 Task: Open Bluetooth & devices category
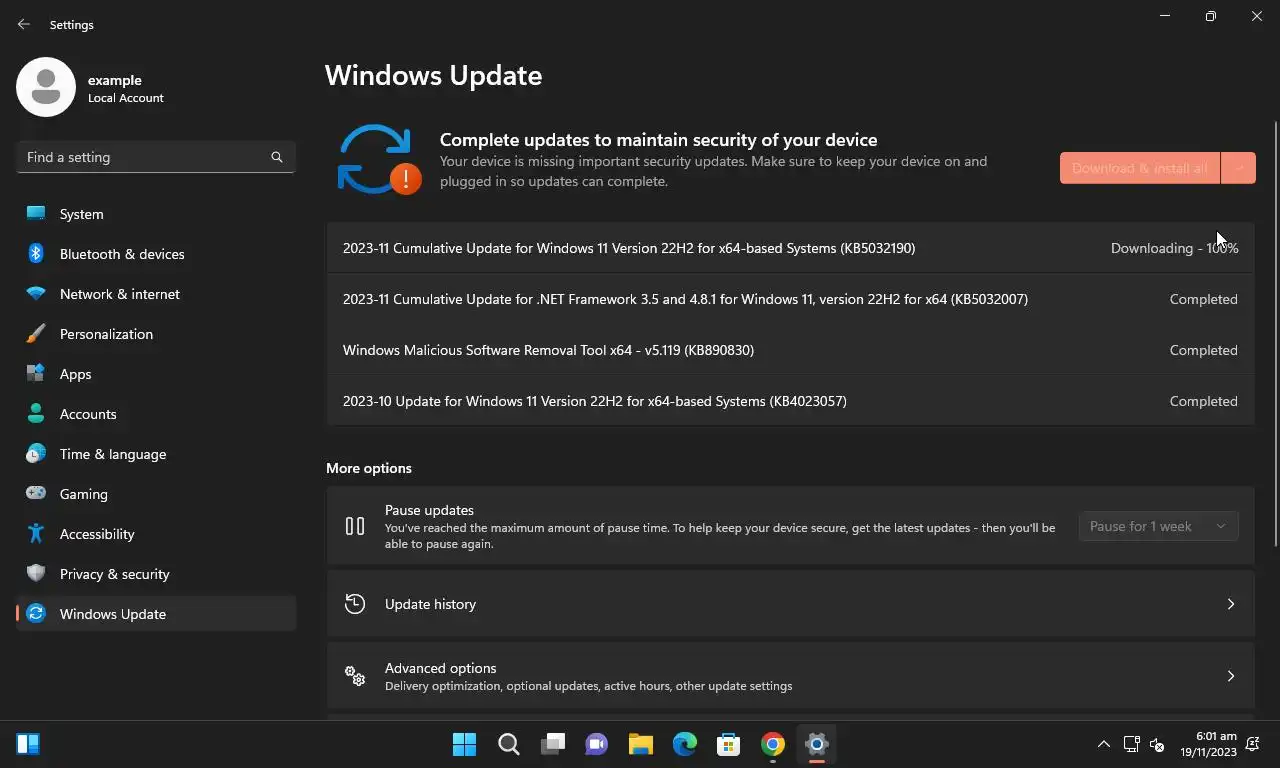point(156,254)
